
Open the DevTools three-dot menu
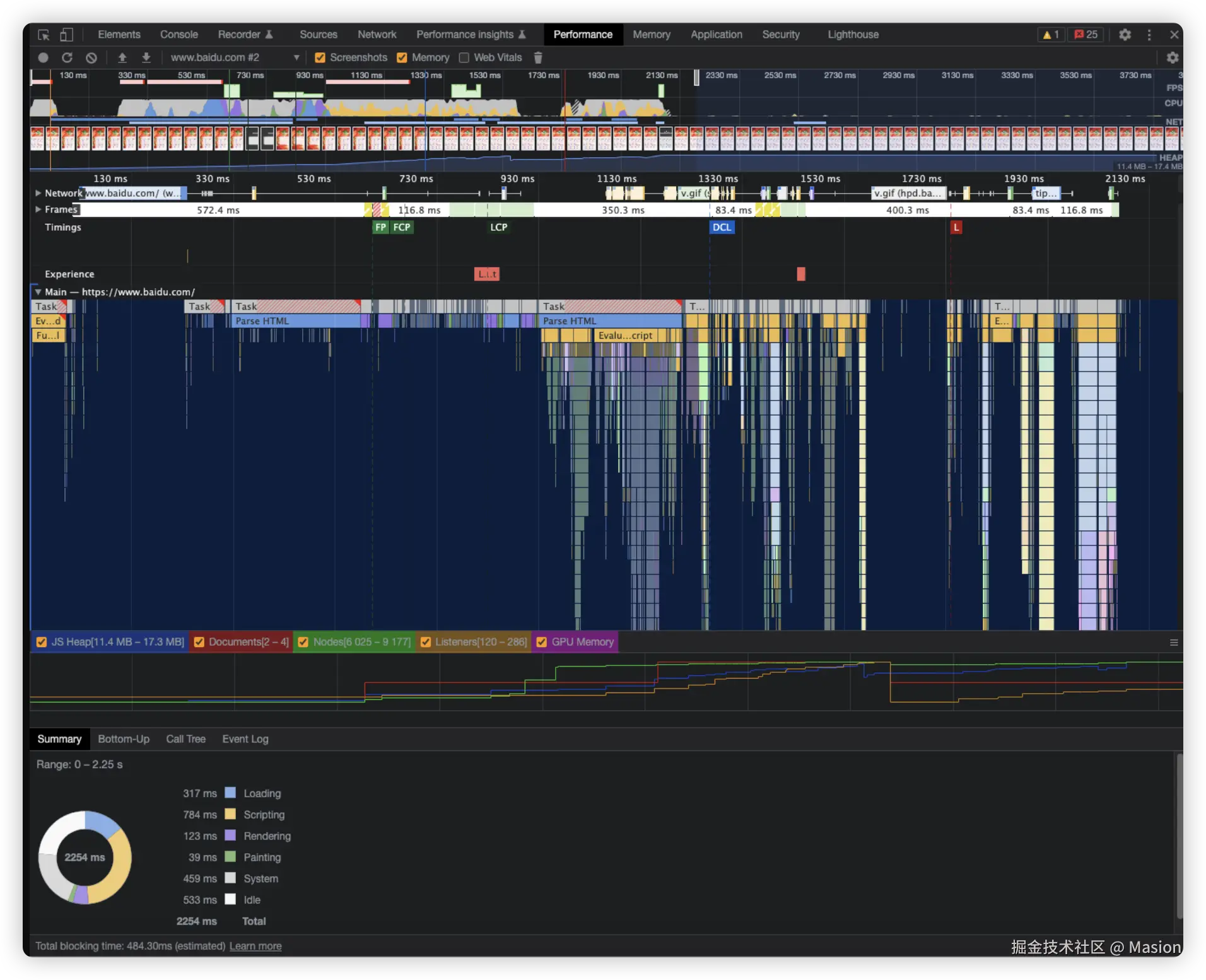pos(1149,35)
